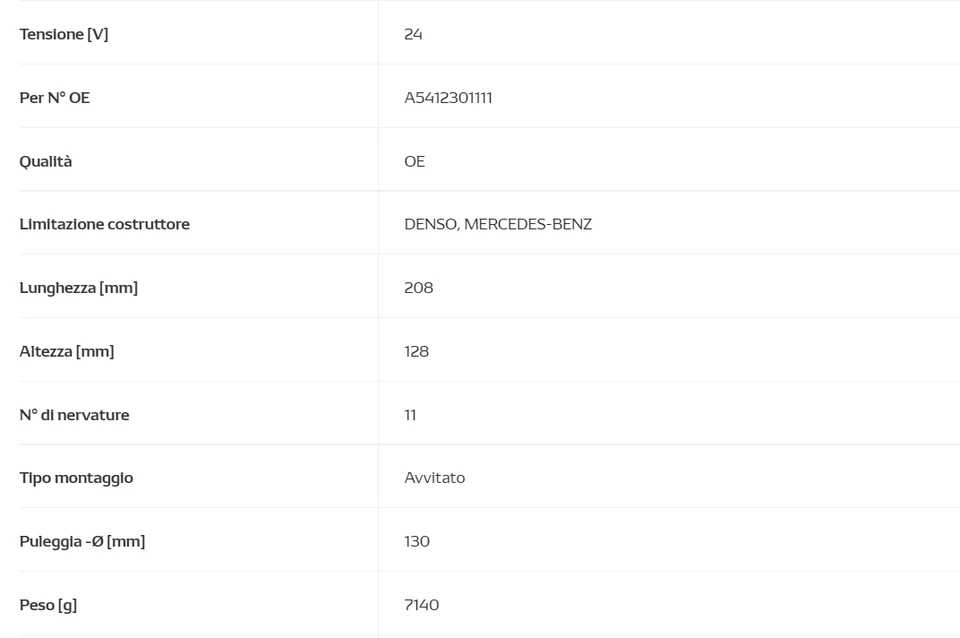This screenshot has height=638, width=960.
Task: Select the OE quality value
Action: coord(414,161)
